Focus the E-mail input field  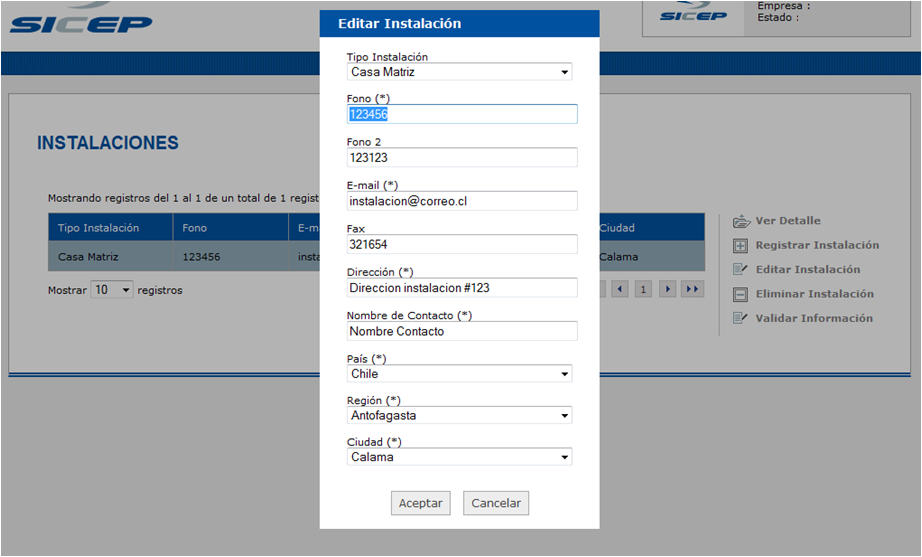[x=462, y=201]
